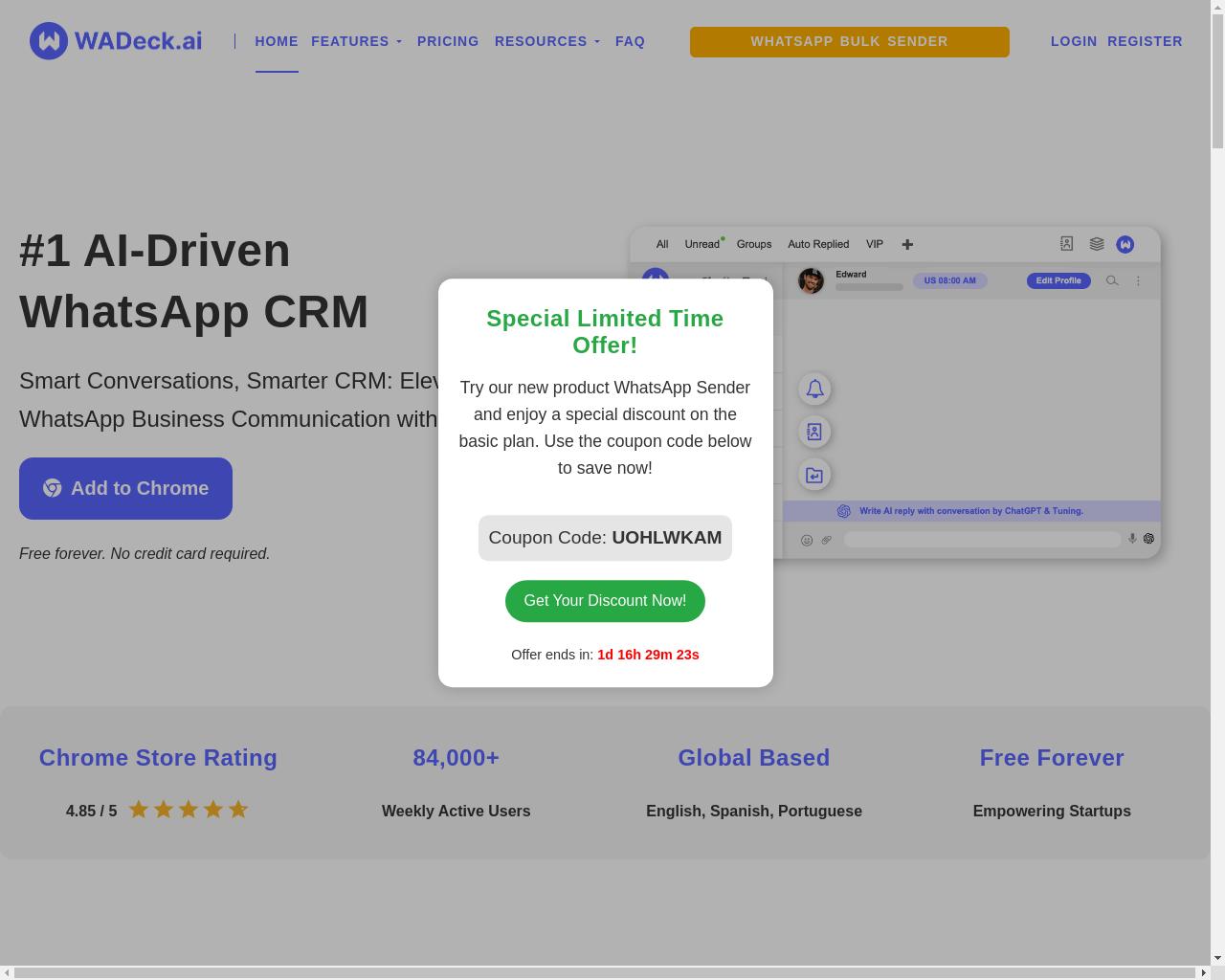Screen dimensions: 1225x980
Task: Click the contact card round icon
Action: 814,432
